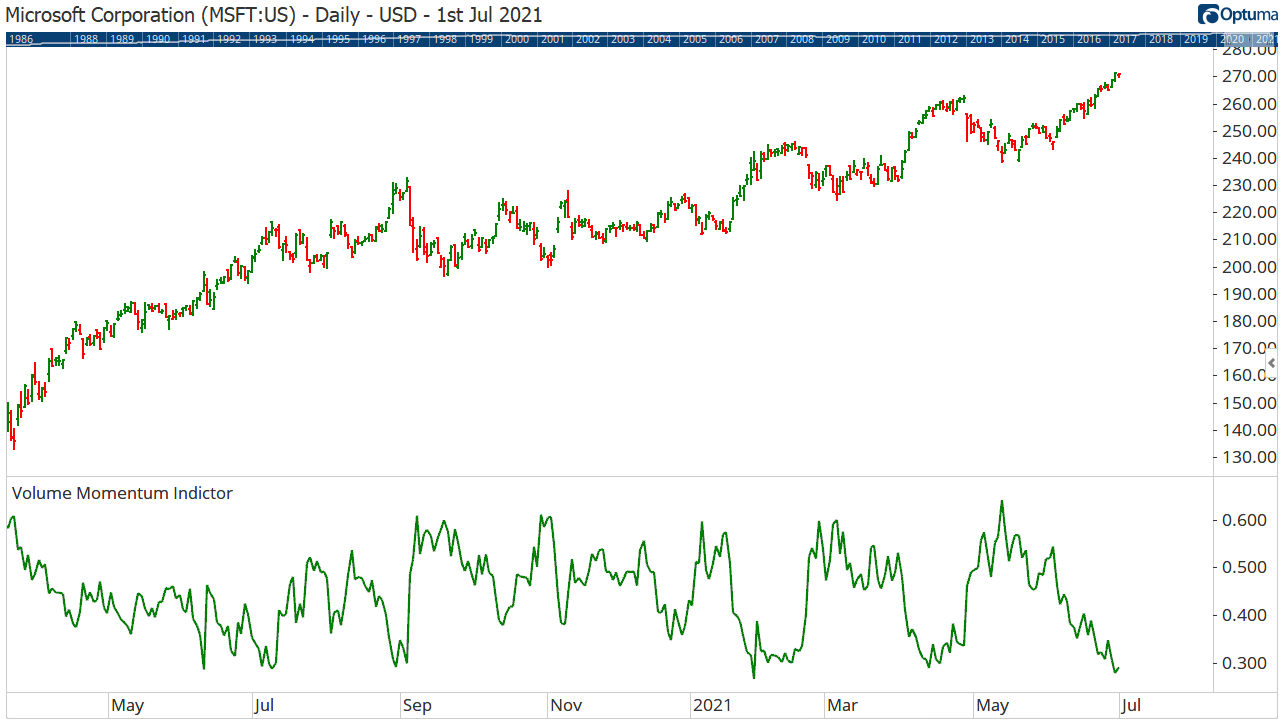This screenshot has height=726, width=1284.
Task: Select 2014 on the year timeline bar
Action: pyautogui.click(x=1017, y=39)
